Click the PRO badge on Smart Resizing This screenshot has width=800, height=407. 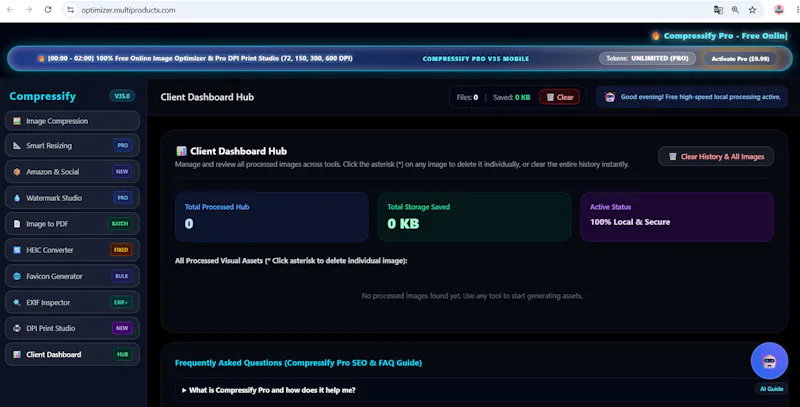122,145
